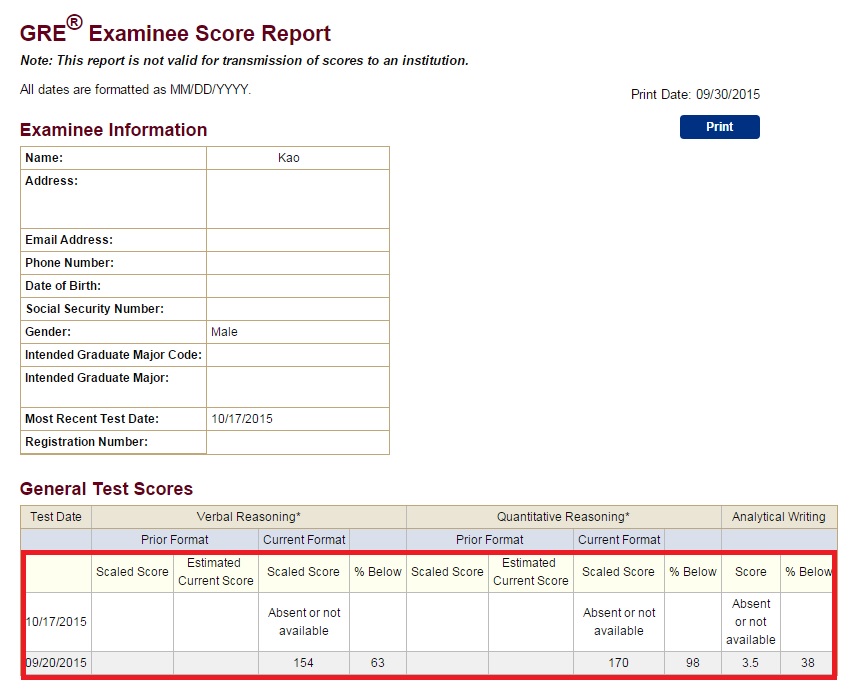The height and width of the screenshot is (689, 855).
Task: Click the 'Quantitative Reasoning*' column header
Action: 563,517
